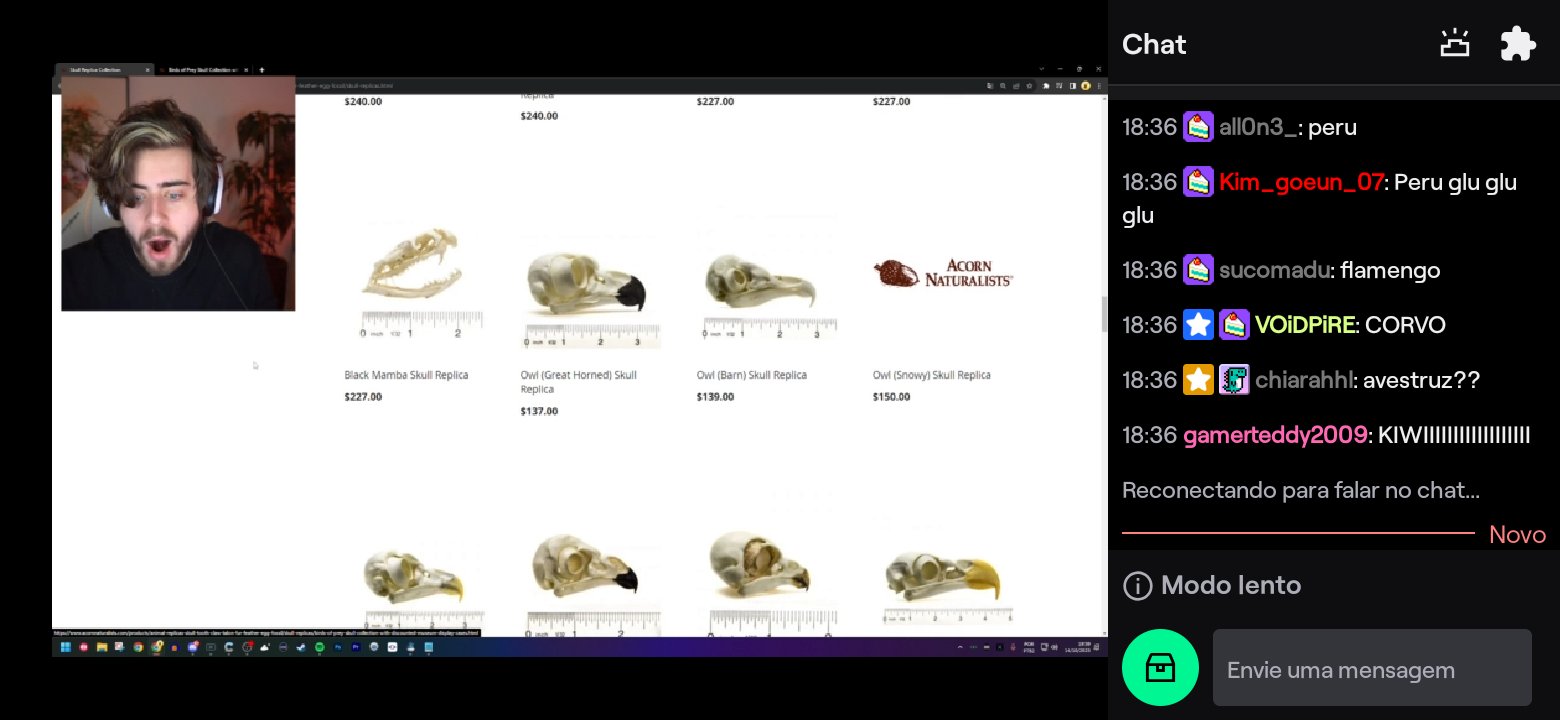Screen dimensions: 1560x720
Task: Switch to the Birds of Prey Skull Collection tab
Action: coord(205,70)
